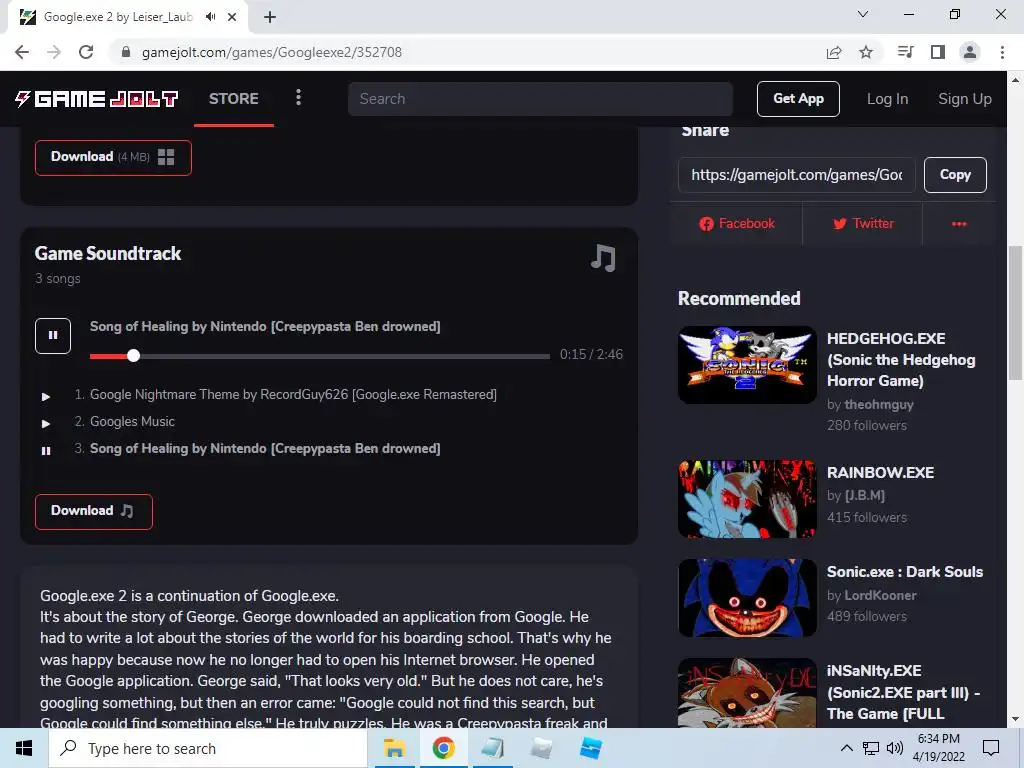Viewport: 1024px width, 768px height.
Task: Open the Sign Up link
Action: click(965, 99)
